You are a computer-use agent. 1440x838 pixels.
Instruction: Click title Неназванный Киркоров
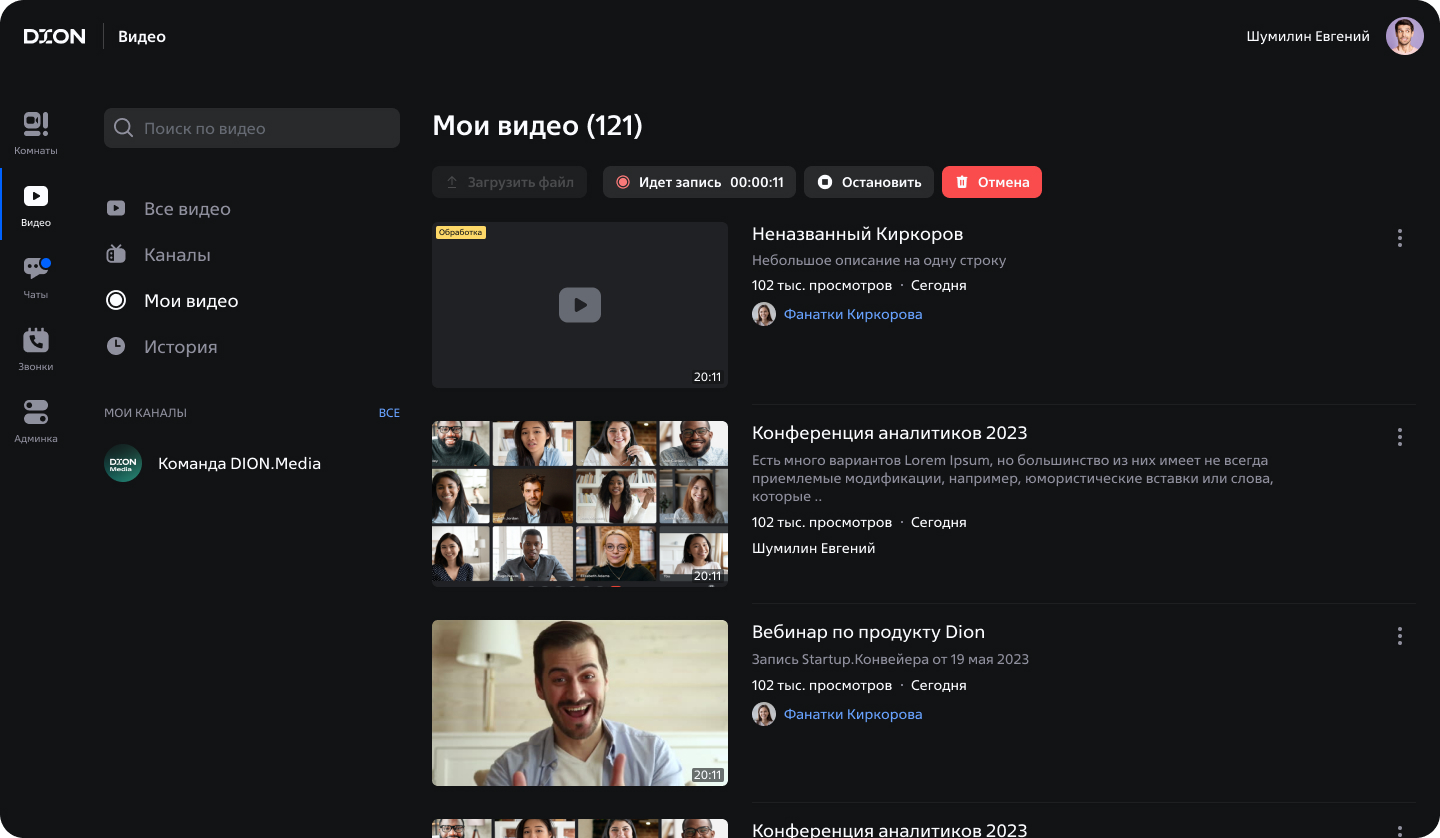pyautogui.click(x=857, y=234)
